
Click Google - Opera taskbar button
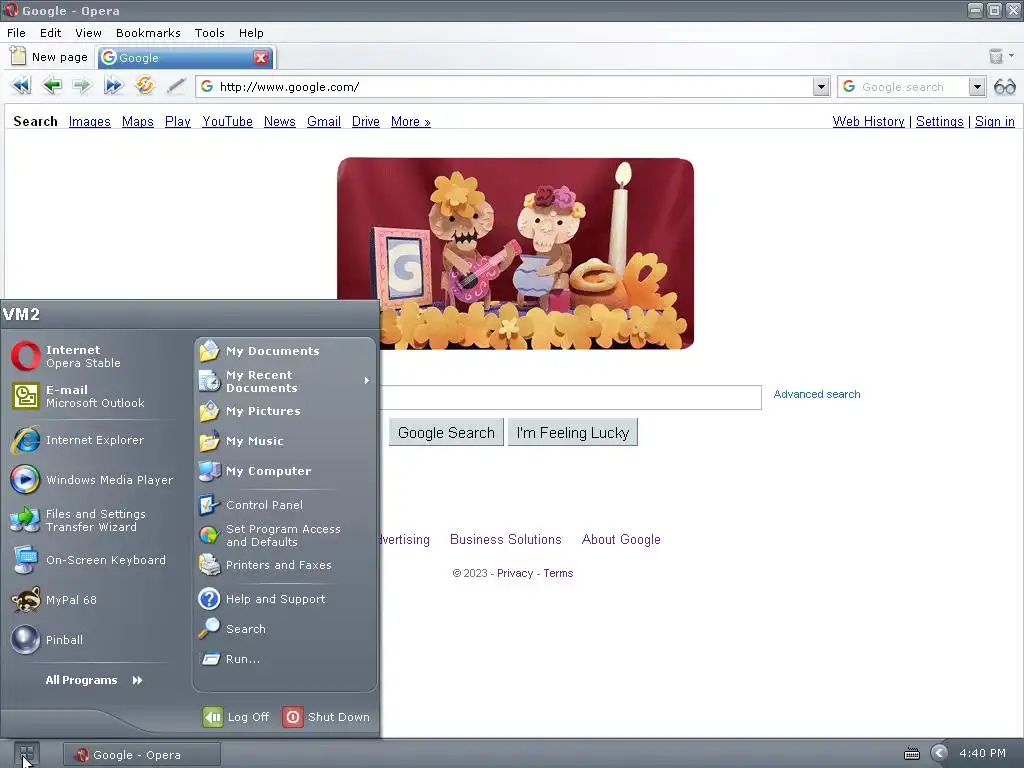142,754
